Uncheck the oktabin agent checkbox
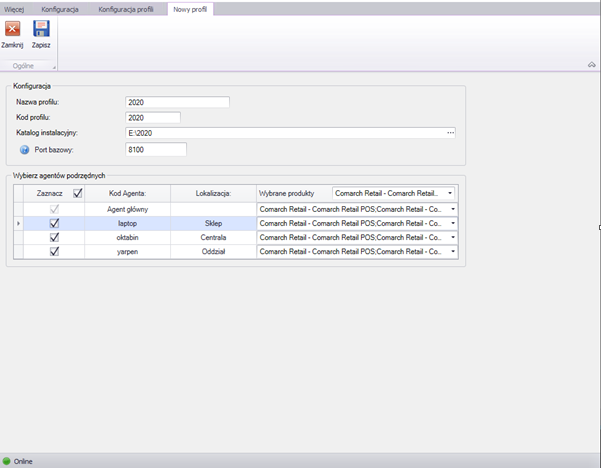601x468 pixels. click(x=54, y=237)
